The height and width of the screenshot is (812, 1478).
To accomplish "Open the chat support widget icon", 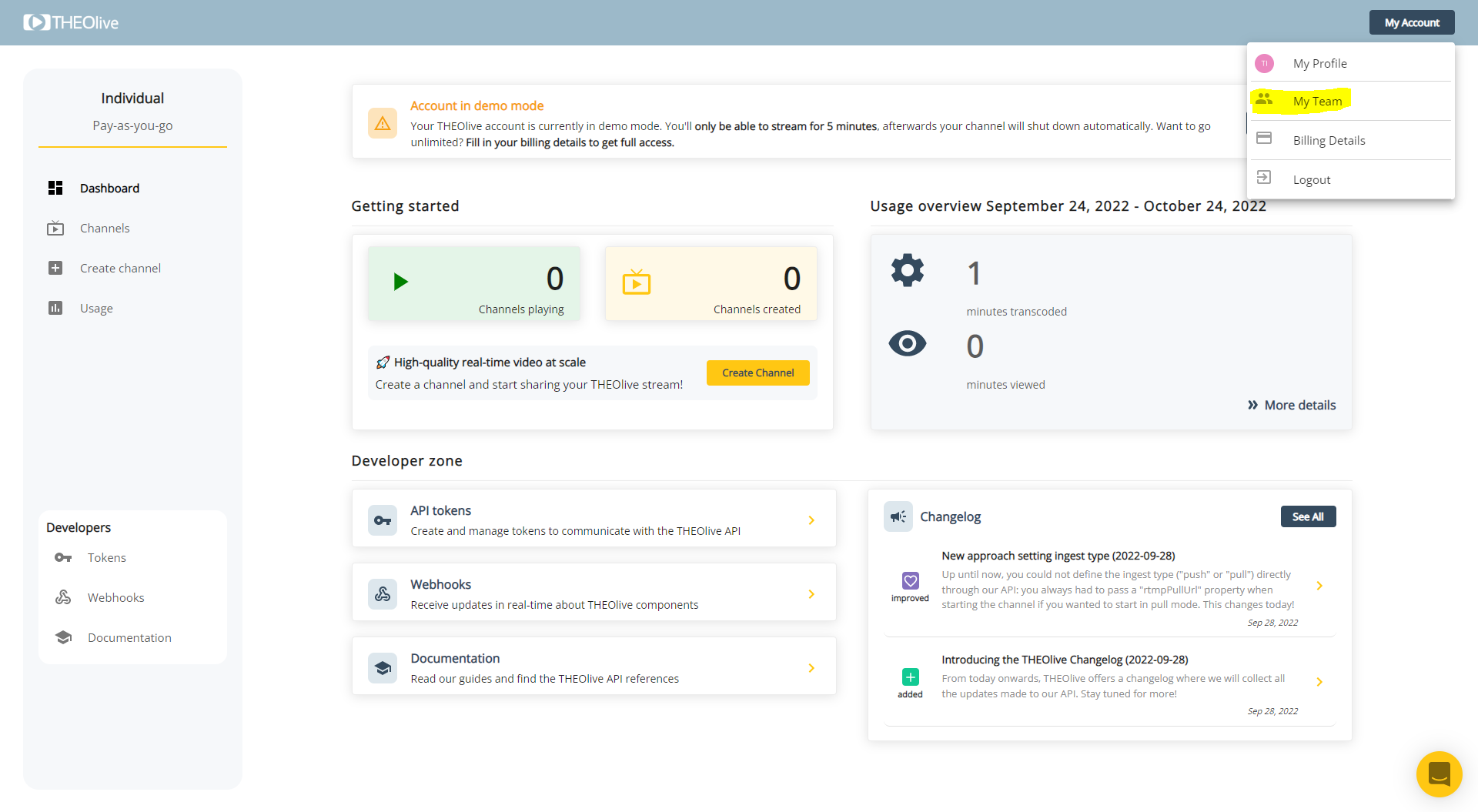I will pyautogui.click(x=1438, y=774).
